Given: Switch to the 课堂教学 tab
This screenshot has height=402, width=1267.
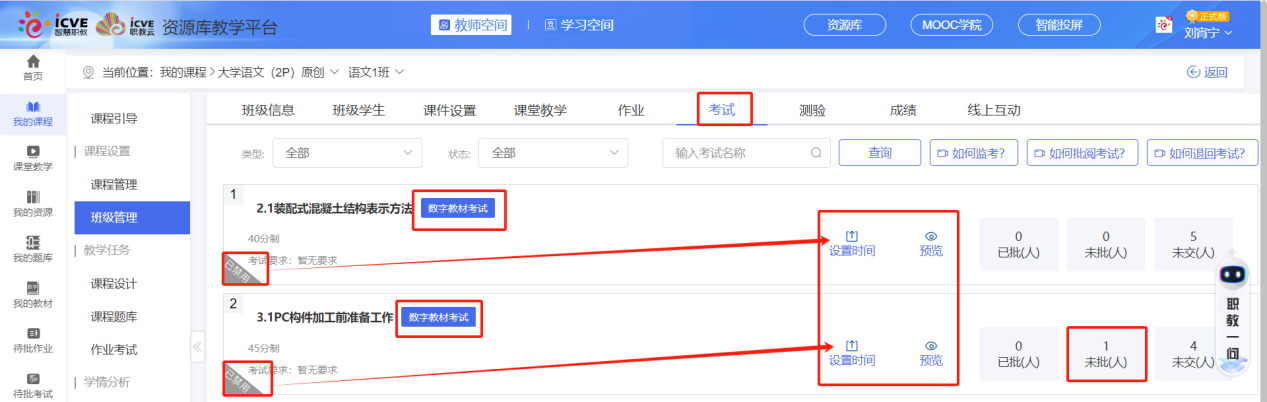Looking at the screenshot, I should (540, 110).
